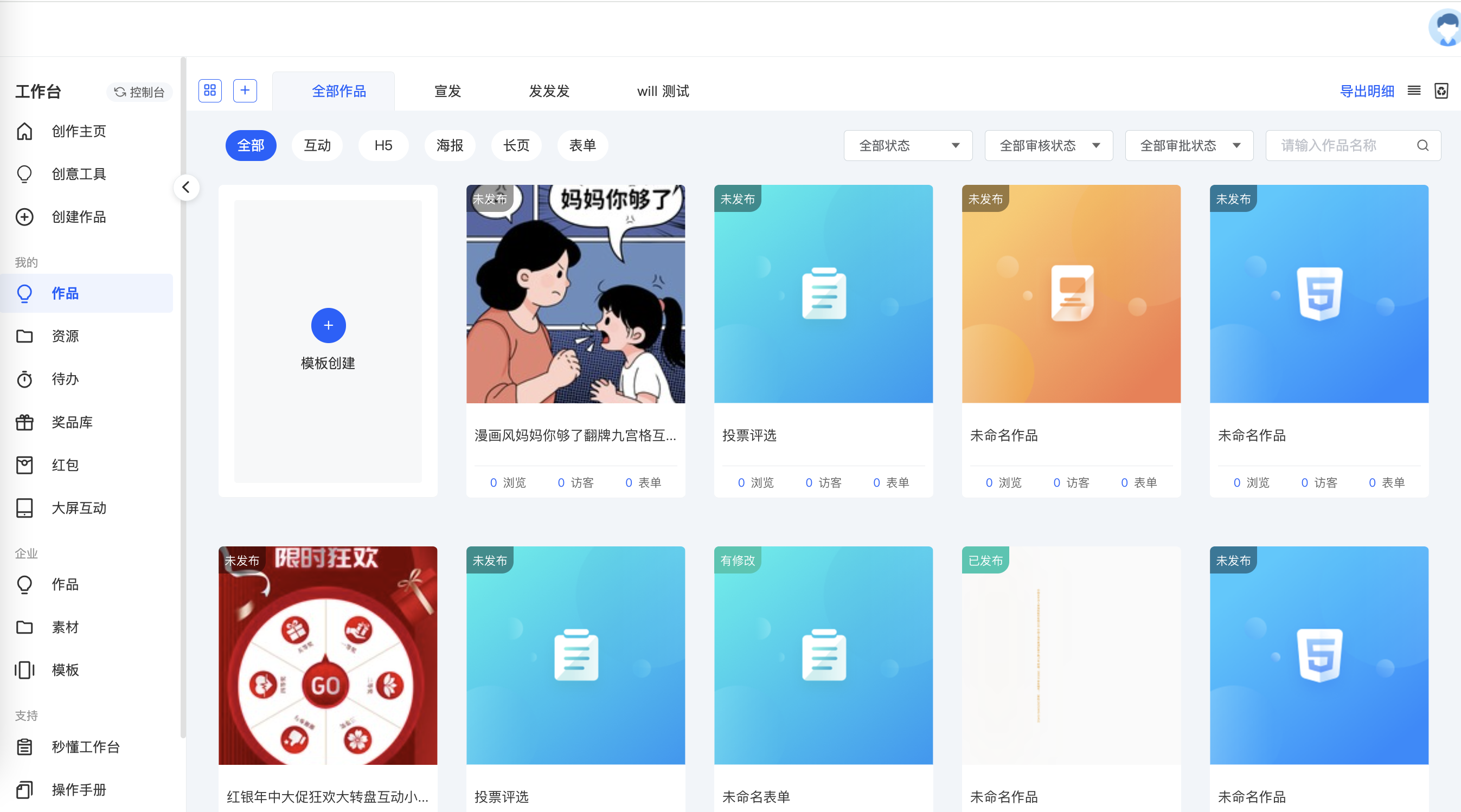Image resolution: width=1461 pixels, height=812 pixels.
Task: Open the 奖品库 gift sidebar item
Action: tap(72, 422)
